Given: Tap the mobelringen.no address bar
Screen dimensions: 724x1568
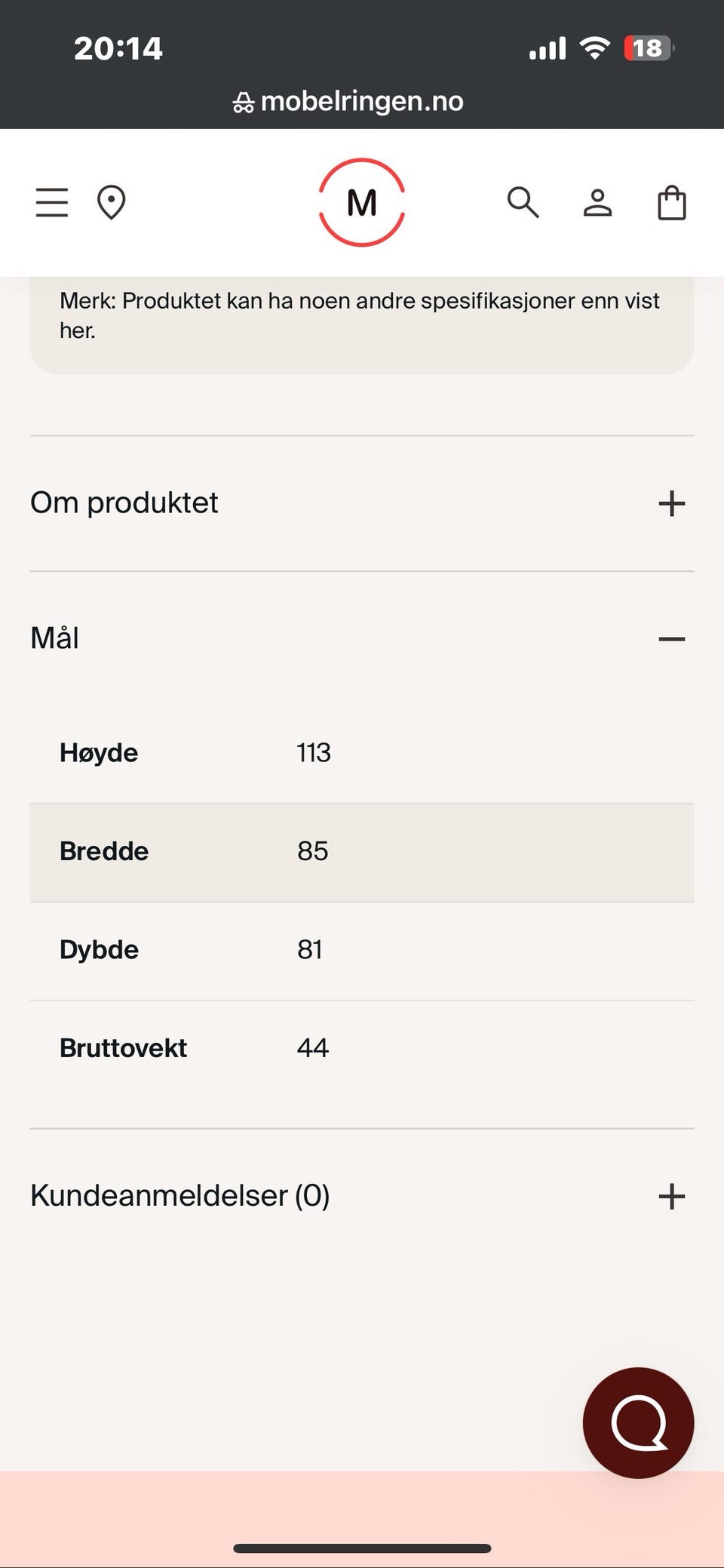Looking at the screenshot, I should pos(362,101).
